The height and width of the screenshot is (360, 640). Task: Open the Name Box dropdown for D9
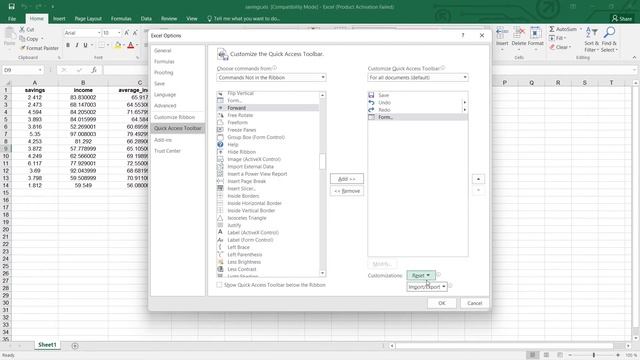click(x=40, y=70)
